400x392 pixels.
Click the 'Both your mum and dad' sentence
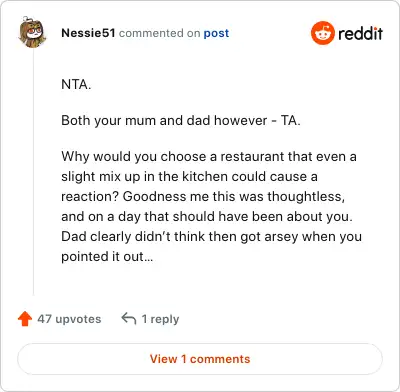[181, 120]
